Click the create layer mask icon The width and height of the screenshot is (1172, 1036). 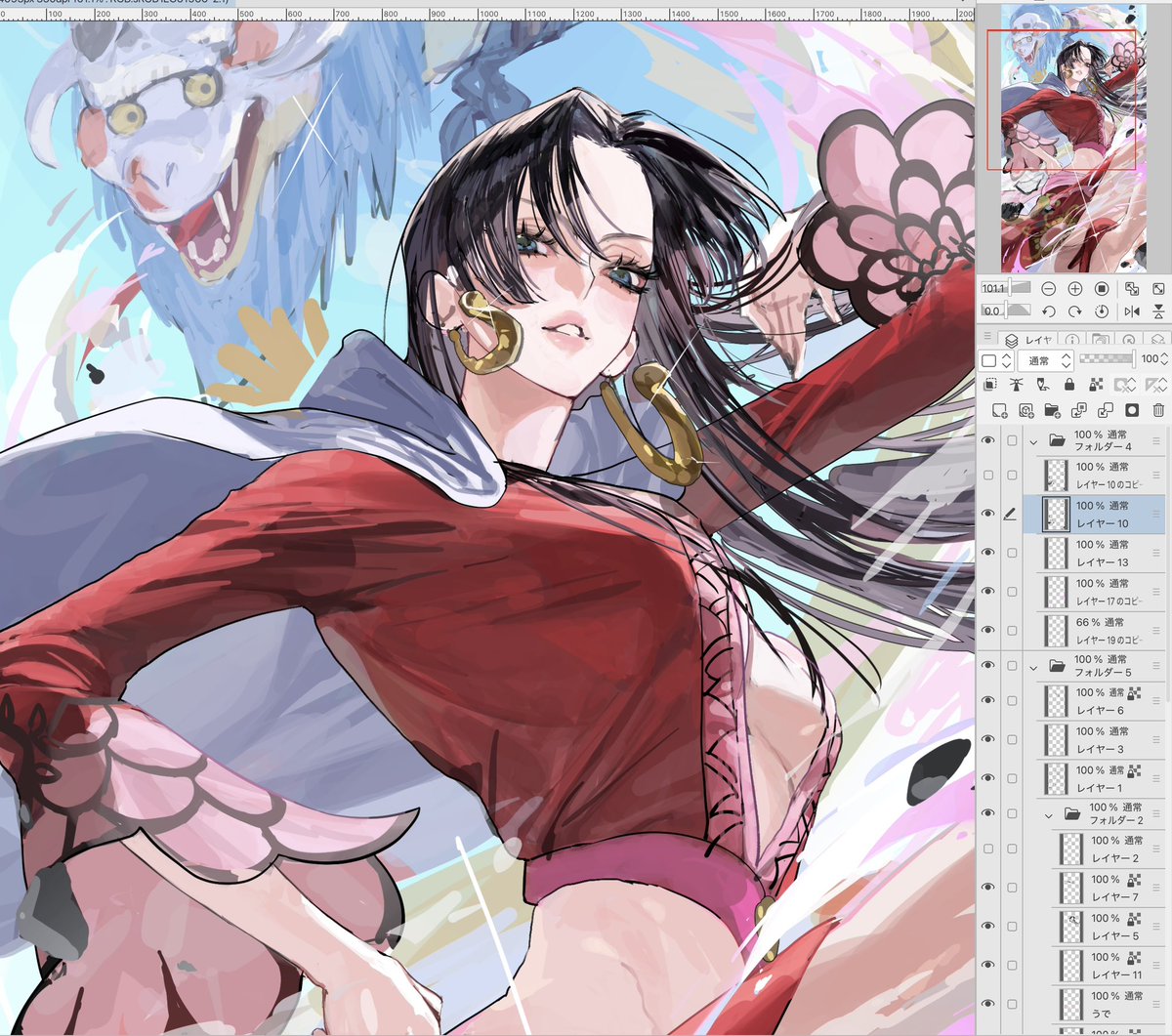point(1132,411)
